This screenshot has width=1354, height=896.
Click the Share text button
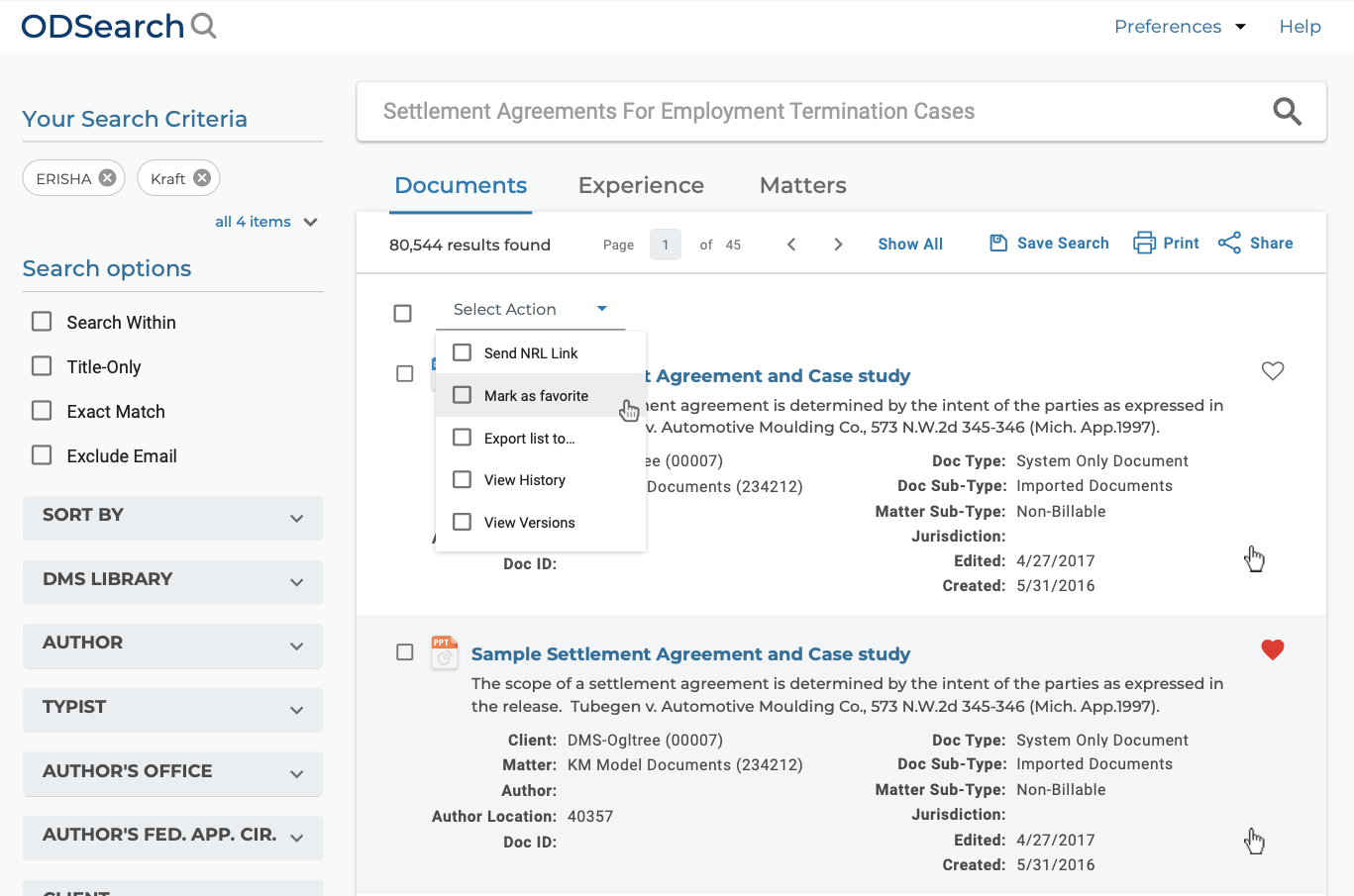(1271, 244)
